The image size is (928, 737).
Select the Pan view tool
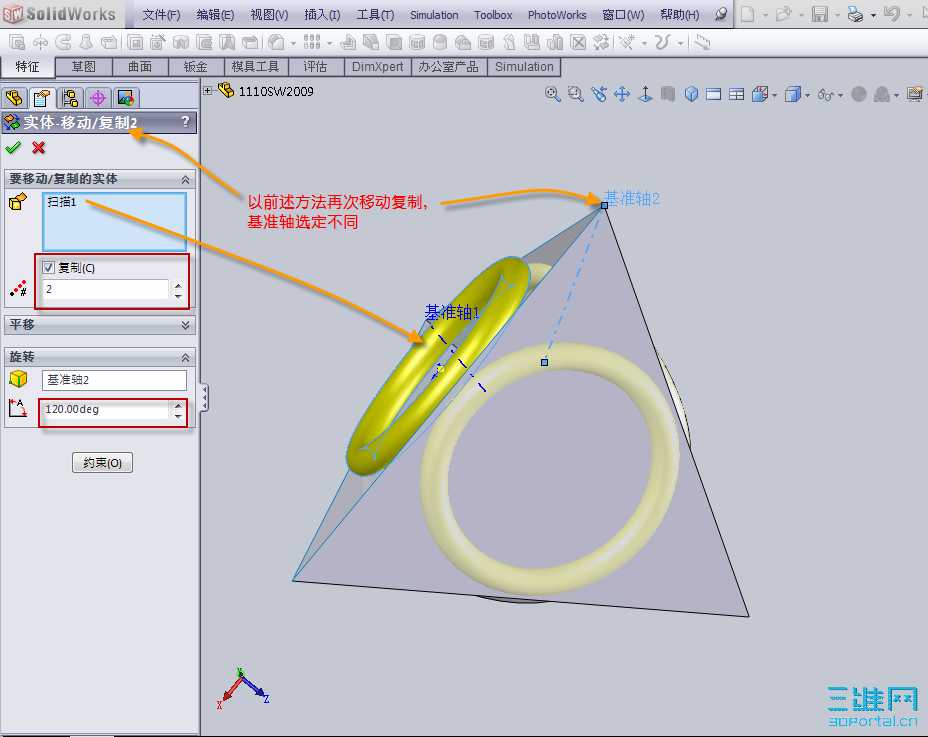(622, 94)
